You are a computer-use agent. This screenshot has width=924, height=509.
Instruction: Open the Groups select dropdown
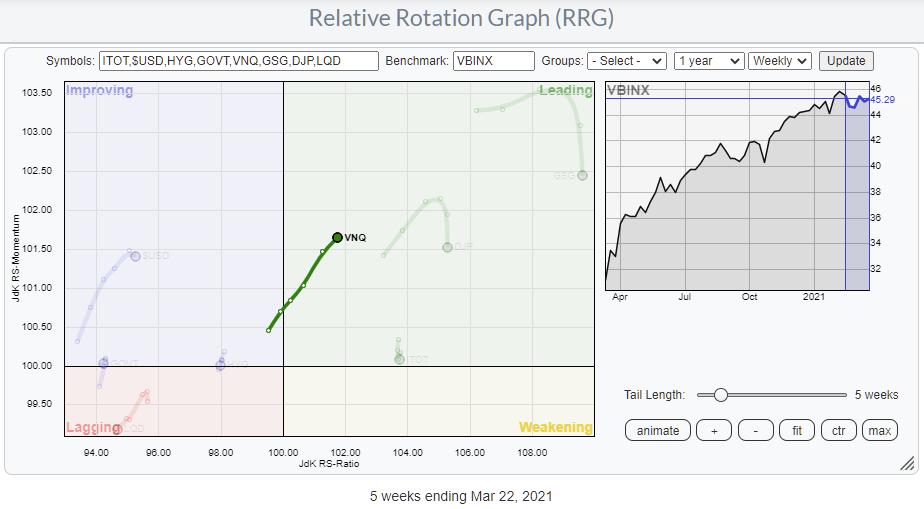coord(627,61)
